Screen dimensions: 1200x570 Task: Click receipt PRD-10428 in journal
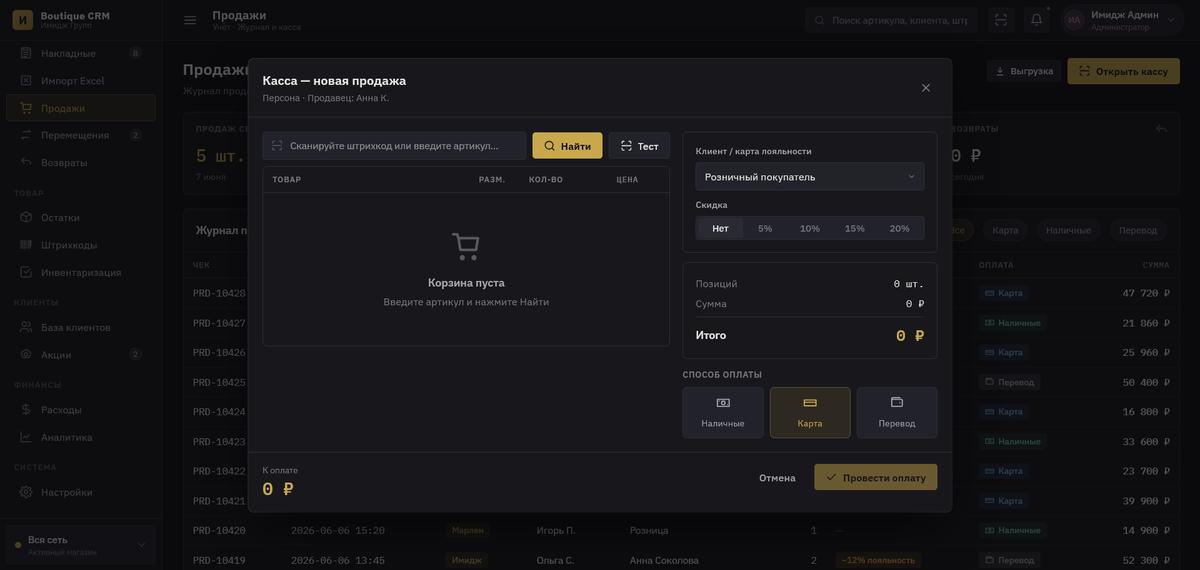[219, 293]
